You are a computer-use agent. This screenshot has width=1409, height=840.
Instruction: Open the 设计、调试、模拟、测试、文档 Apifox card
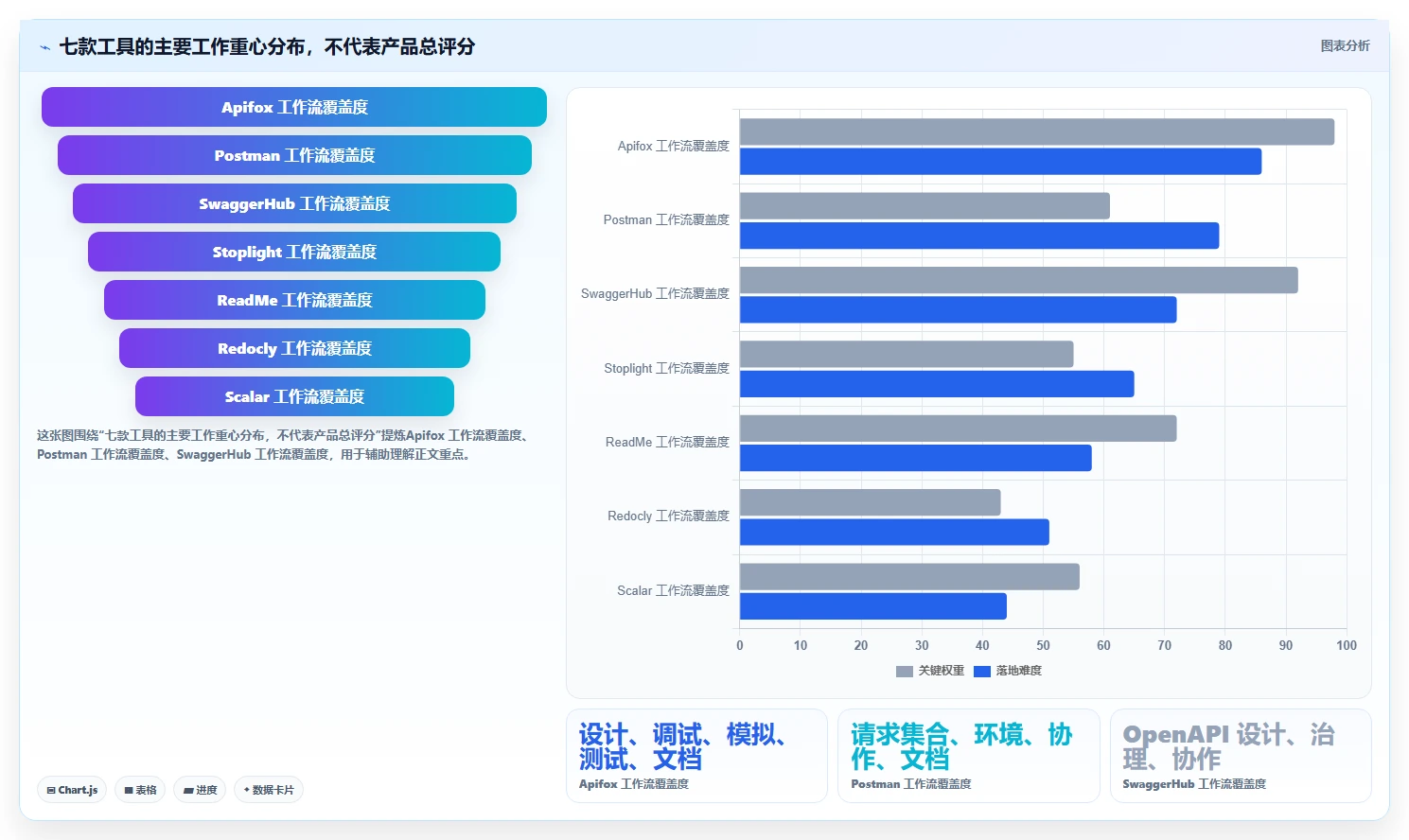click(x=696, y=756)
